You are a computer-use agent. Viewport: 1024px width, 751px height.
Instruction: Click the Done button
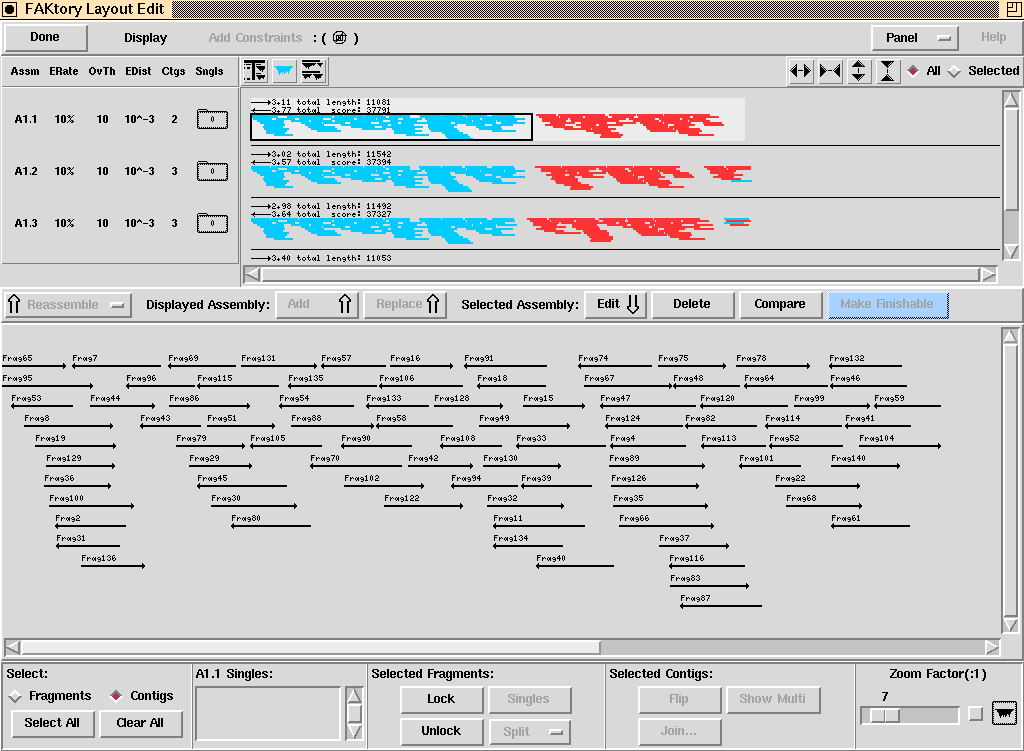coord(45,38)
